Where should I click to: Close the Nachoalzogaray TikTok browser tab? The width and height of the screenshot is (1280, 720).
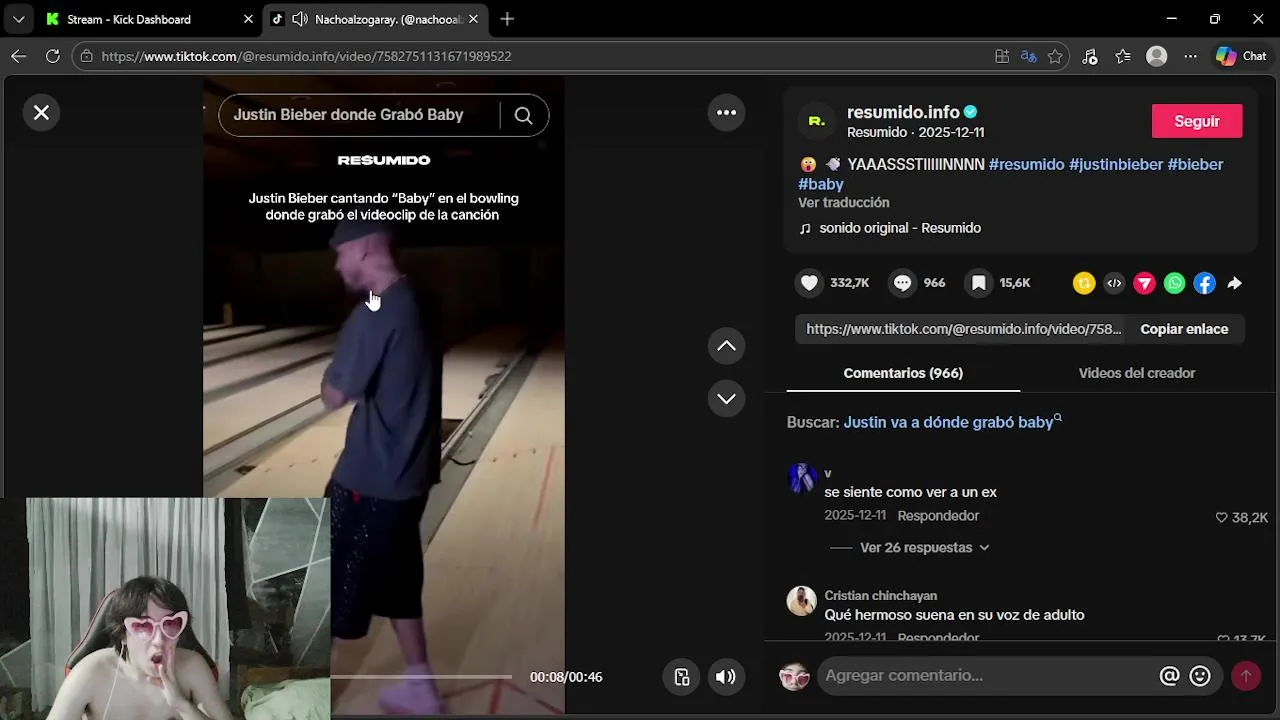(473, 19)
